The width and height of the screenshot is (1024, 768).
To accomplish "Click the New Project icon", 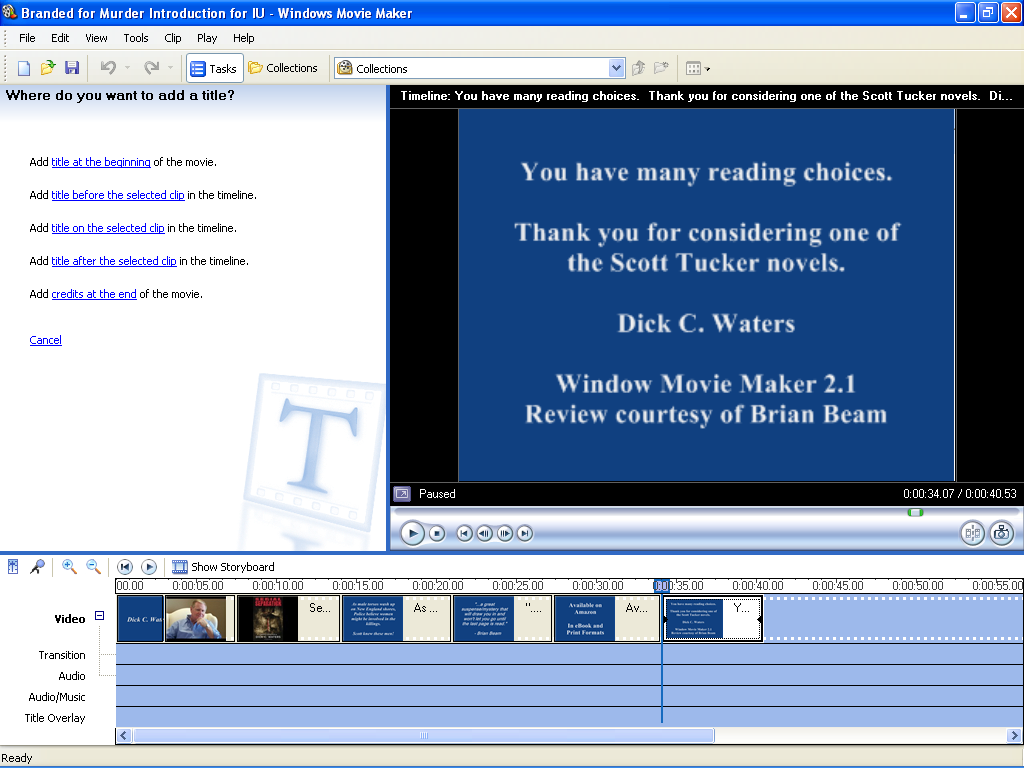I will 24,68.
